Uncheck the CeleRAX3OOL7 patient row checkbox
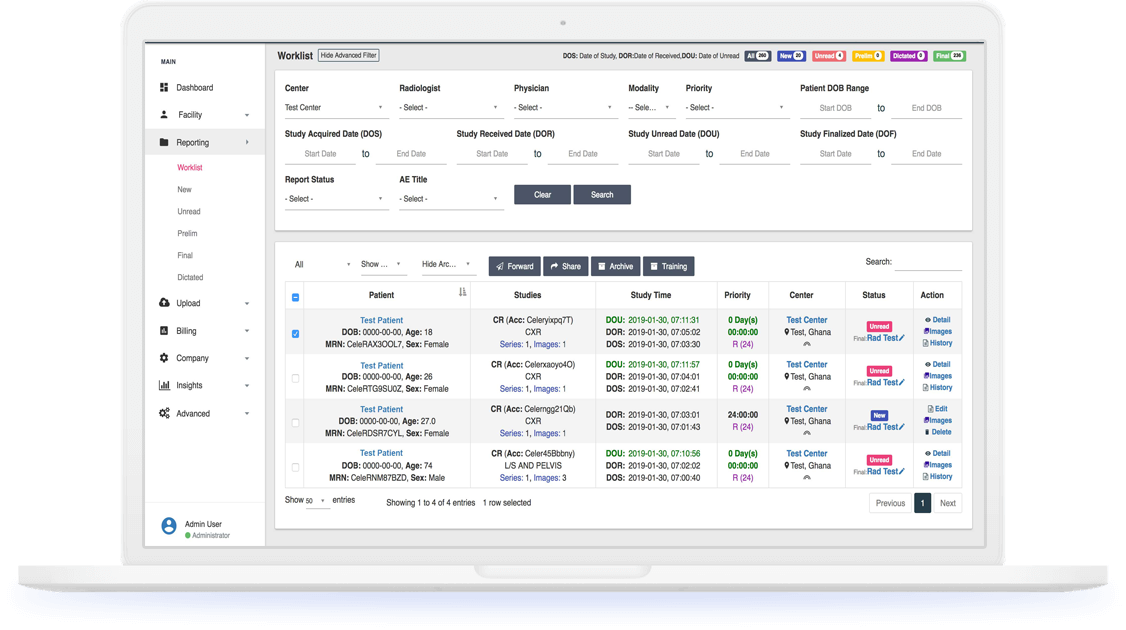This screenshot has height=630, width=1126. [295, 333]
